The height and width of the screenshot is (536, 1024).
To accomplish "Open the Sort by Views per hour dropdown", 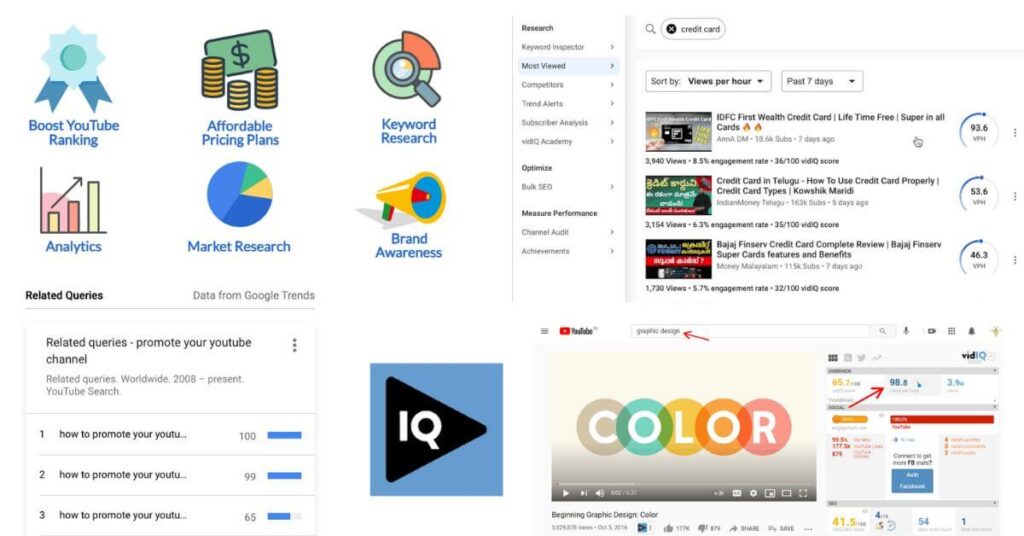I will 709,81.
